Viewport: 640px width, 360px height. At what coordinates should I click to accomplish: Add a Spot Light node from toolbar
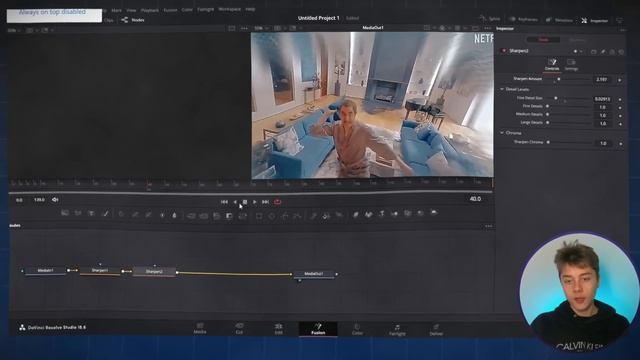point(420,213)
